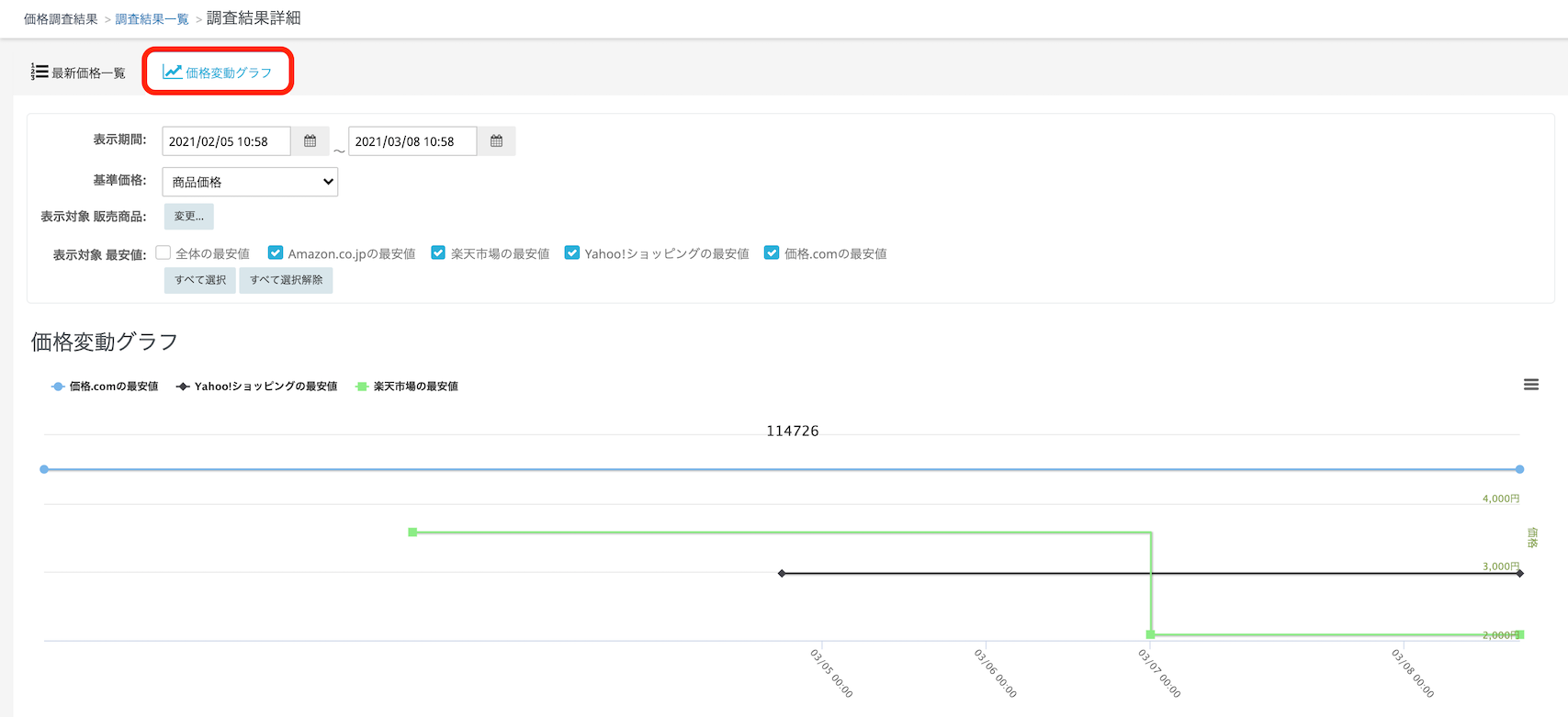The height and width of the screenshot is (717, 1568).
Task: Toggle Yahoo!ショッピングの最安値 legend marker
Action: [183, 387]
